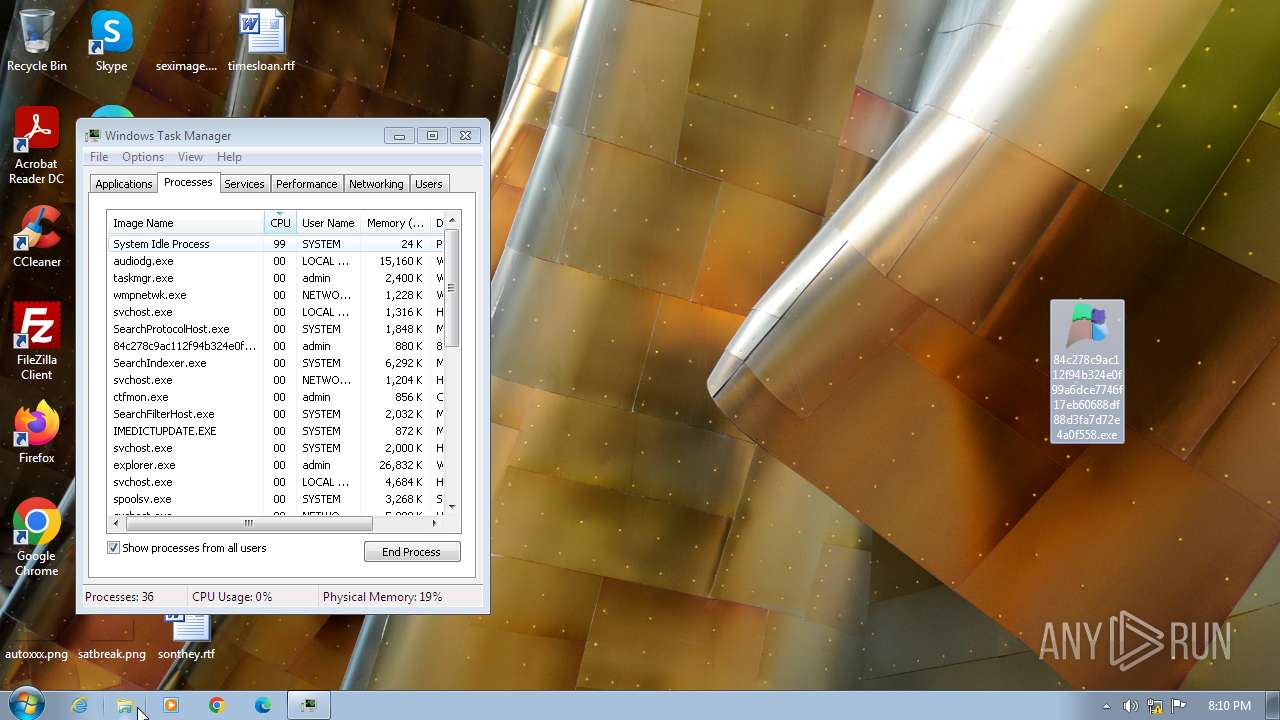The image size is (1280, 720).
Task: Switch to the Networking tab
Action: [x=376, y=184]
